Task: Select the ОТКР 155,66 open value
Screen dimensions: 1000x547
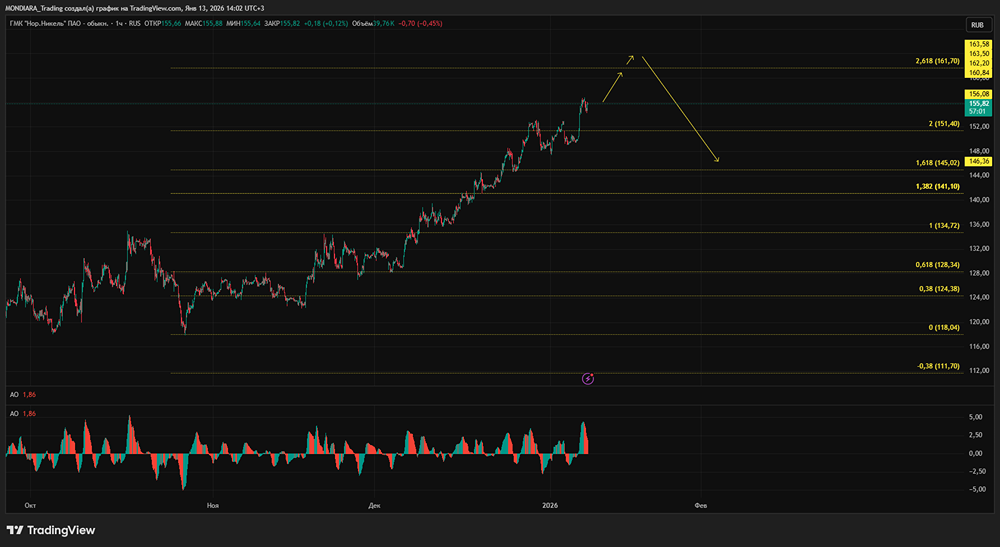Action: 163,24
